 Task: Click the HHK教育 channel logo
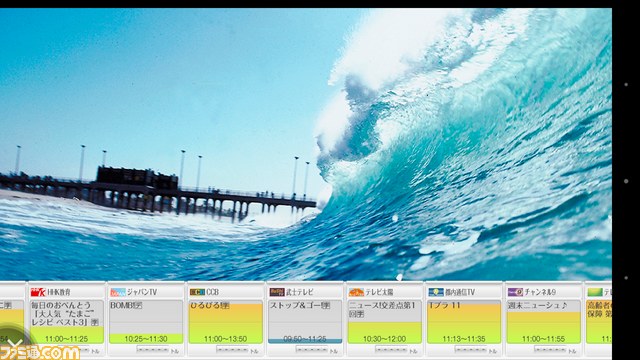click(38, 292)
